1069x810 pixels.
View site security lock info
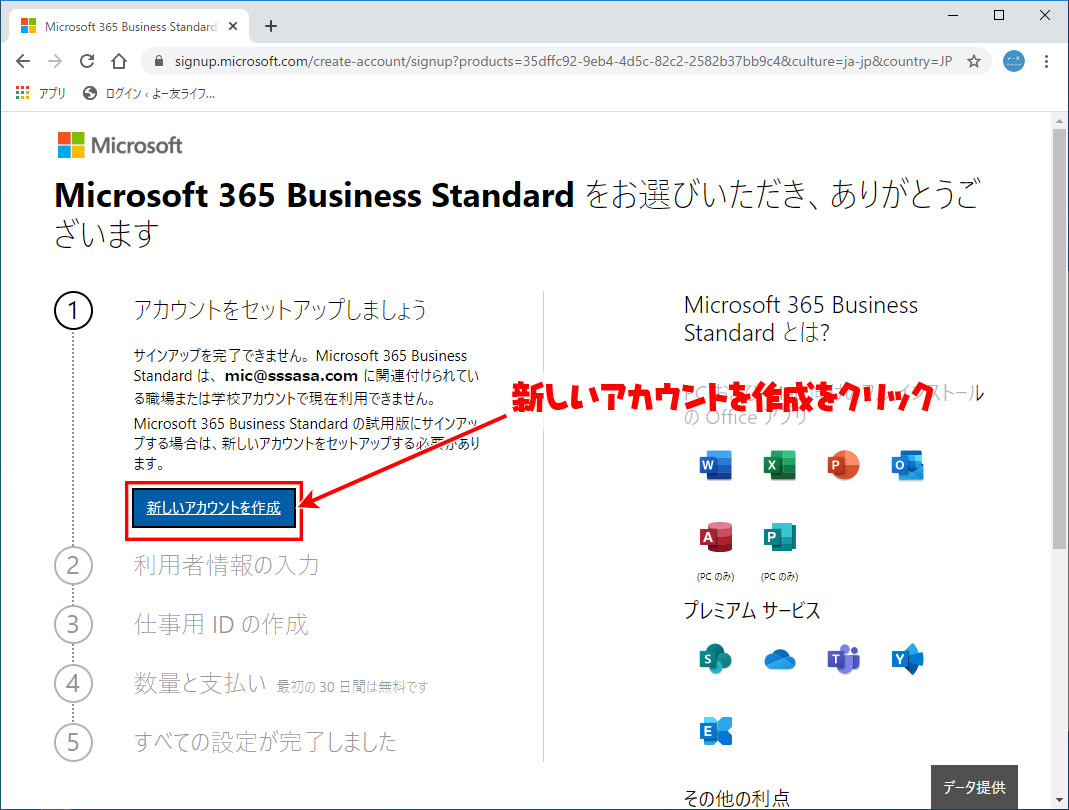click(159, 61)
